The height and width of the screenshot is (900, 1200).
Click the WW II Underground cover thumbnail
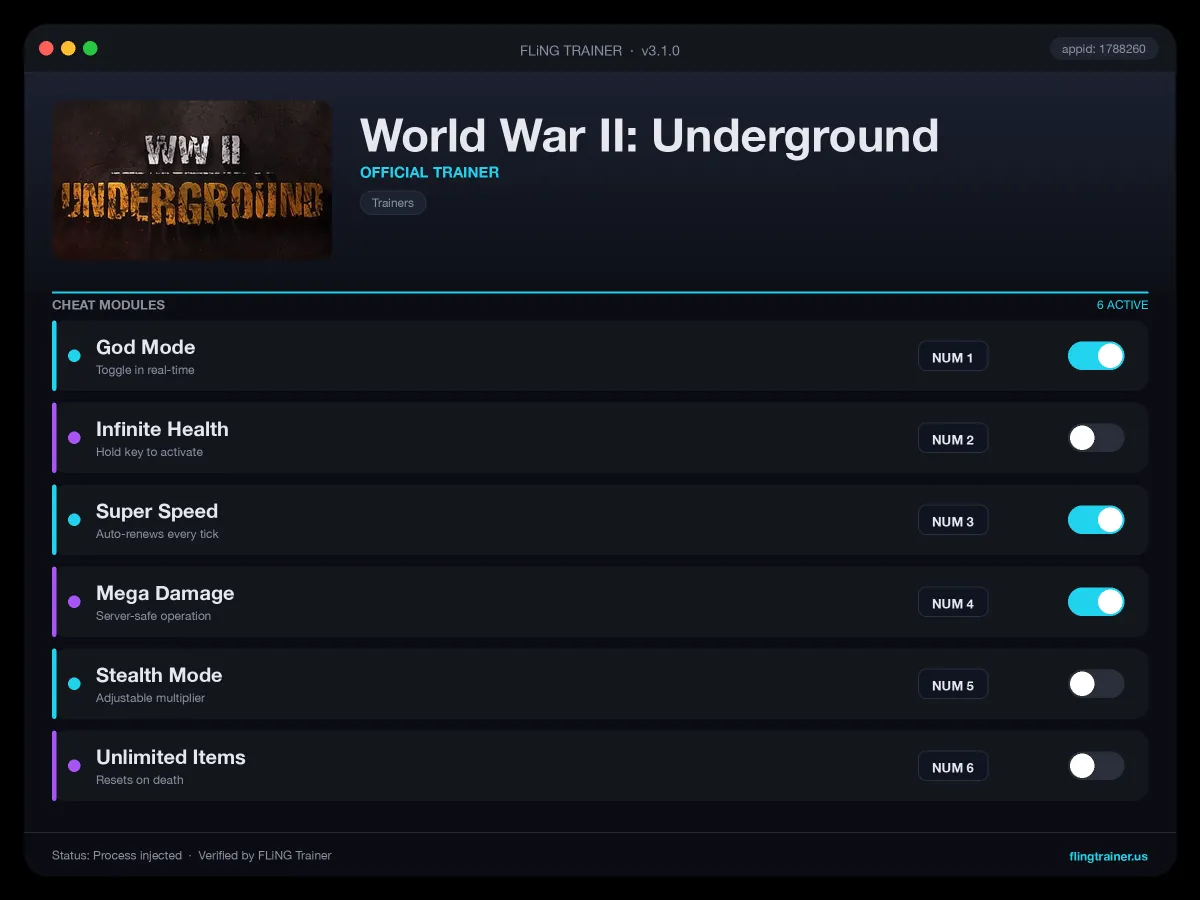[192, 180]
